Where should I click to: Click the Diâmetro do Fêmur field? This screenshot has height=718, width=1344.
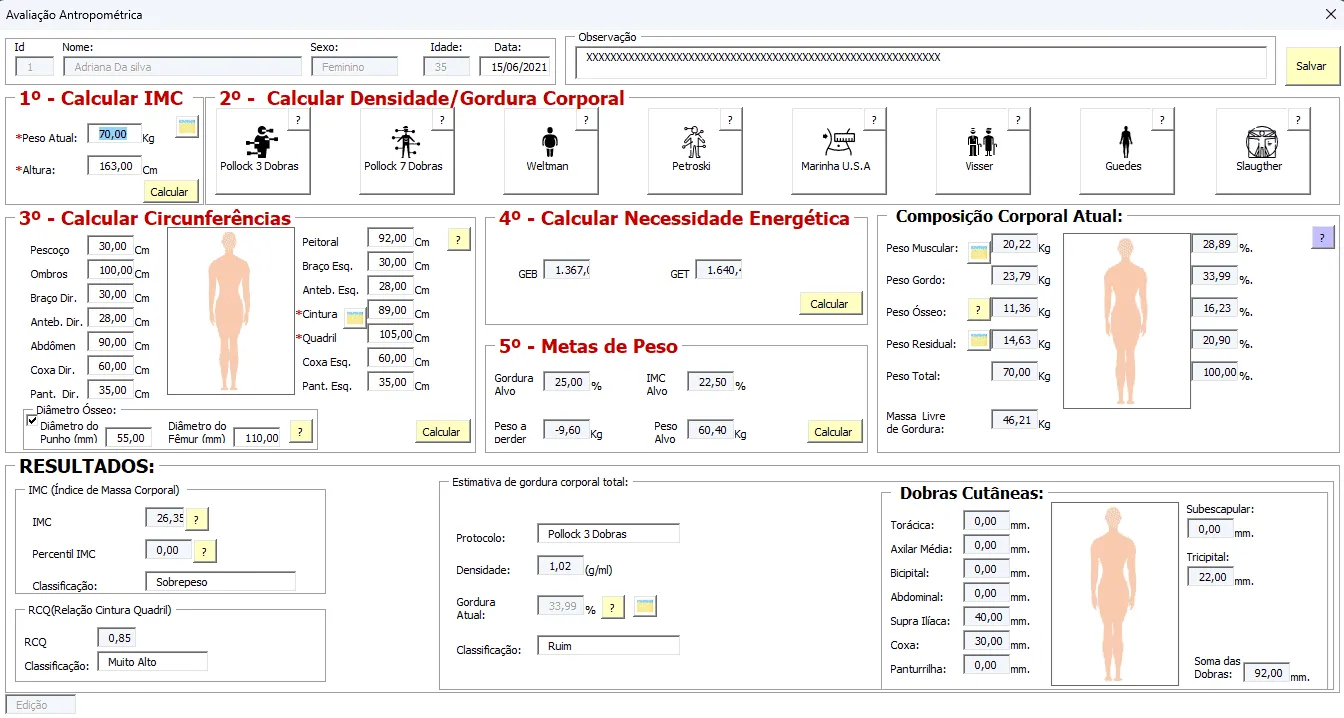tap(256, 437)
